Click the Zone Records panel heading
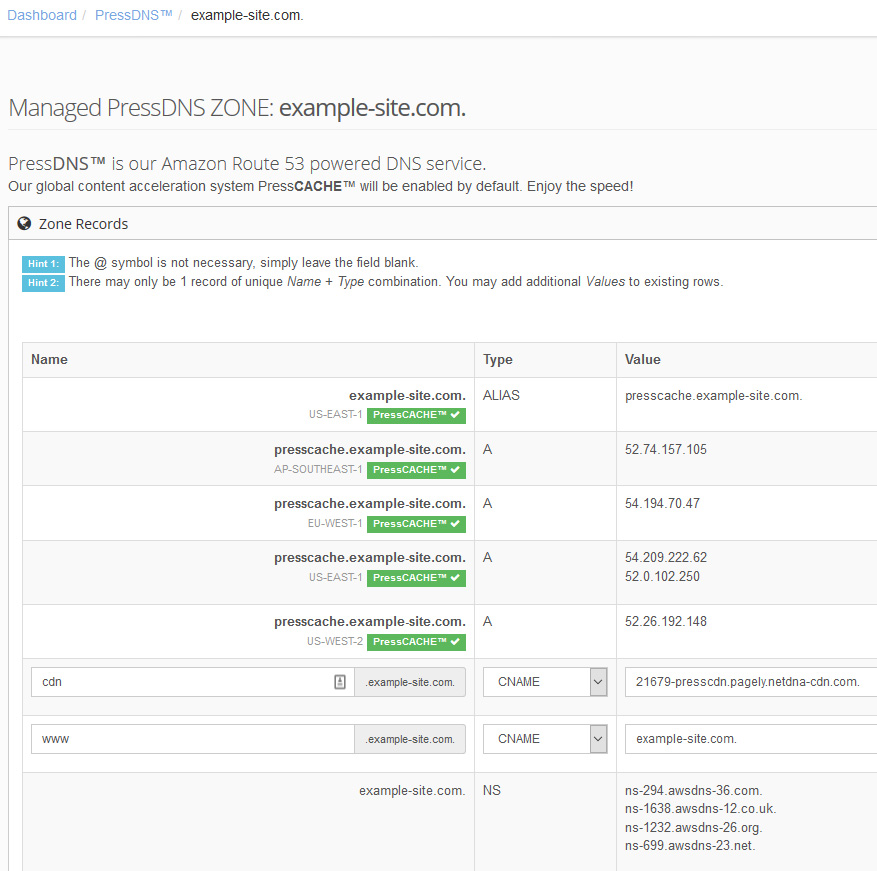Screen dimensions: 877x871 click(83, 224)
